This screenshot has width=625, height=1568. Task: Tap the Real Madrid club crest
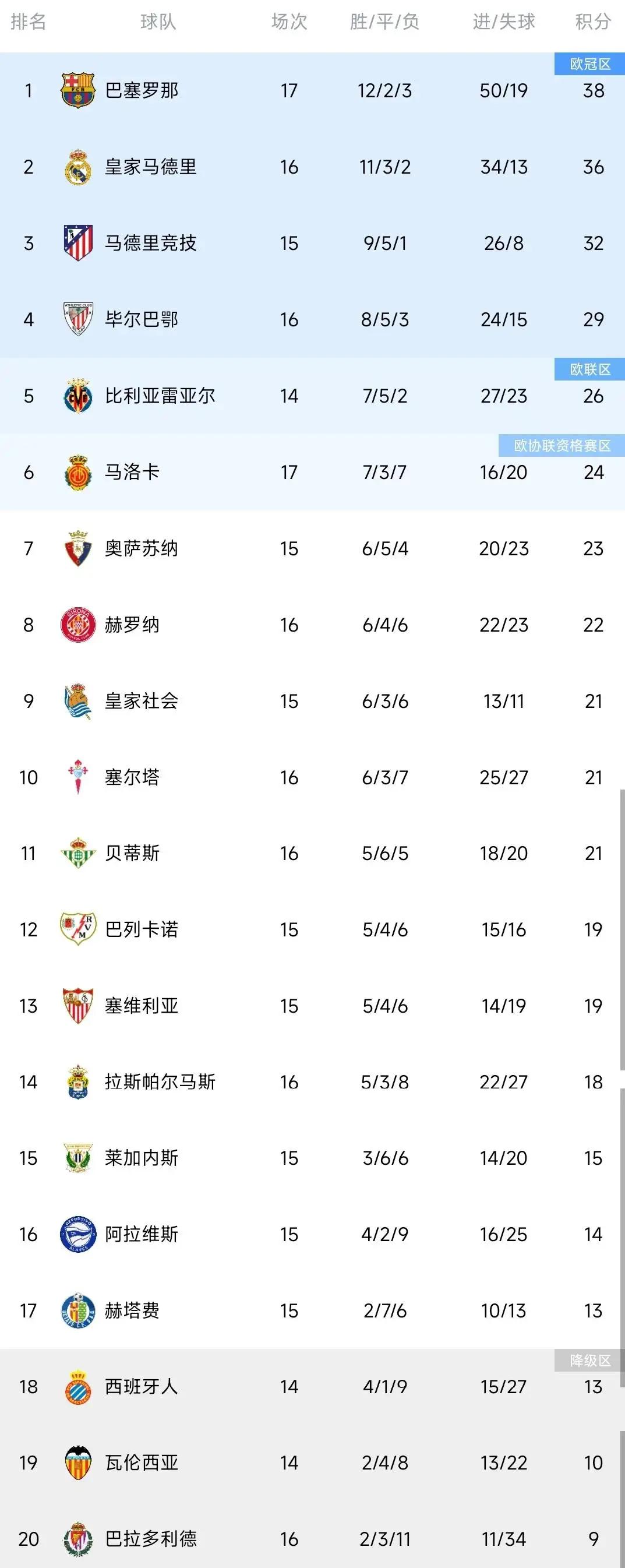click(x=78, y=167)
